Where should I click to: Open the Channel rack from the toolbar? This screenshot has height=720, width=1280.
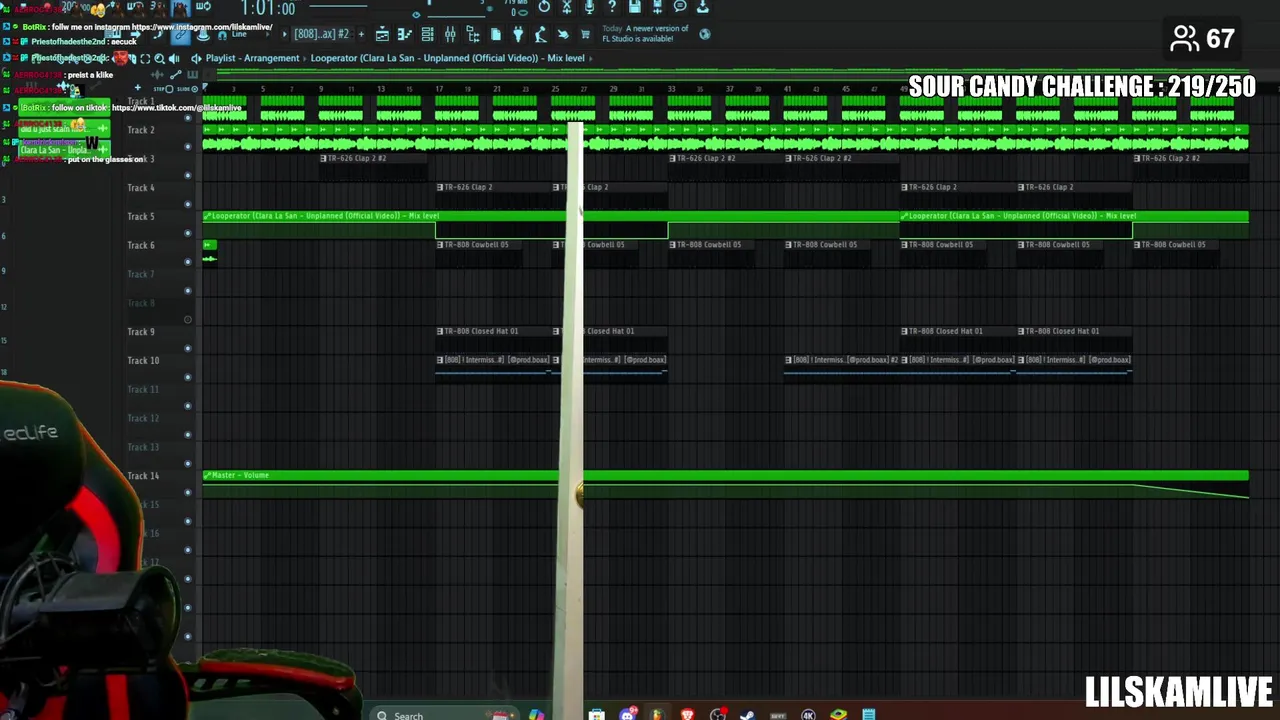click(x=428, y=35)
